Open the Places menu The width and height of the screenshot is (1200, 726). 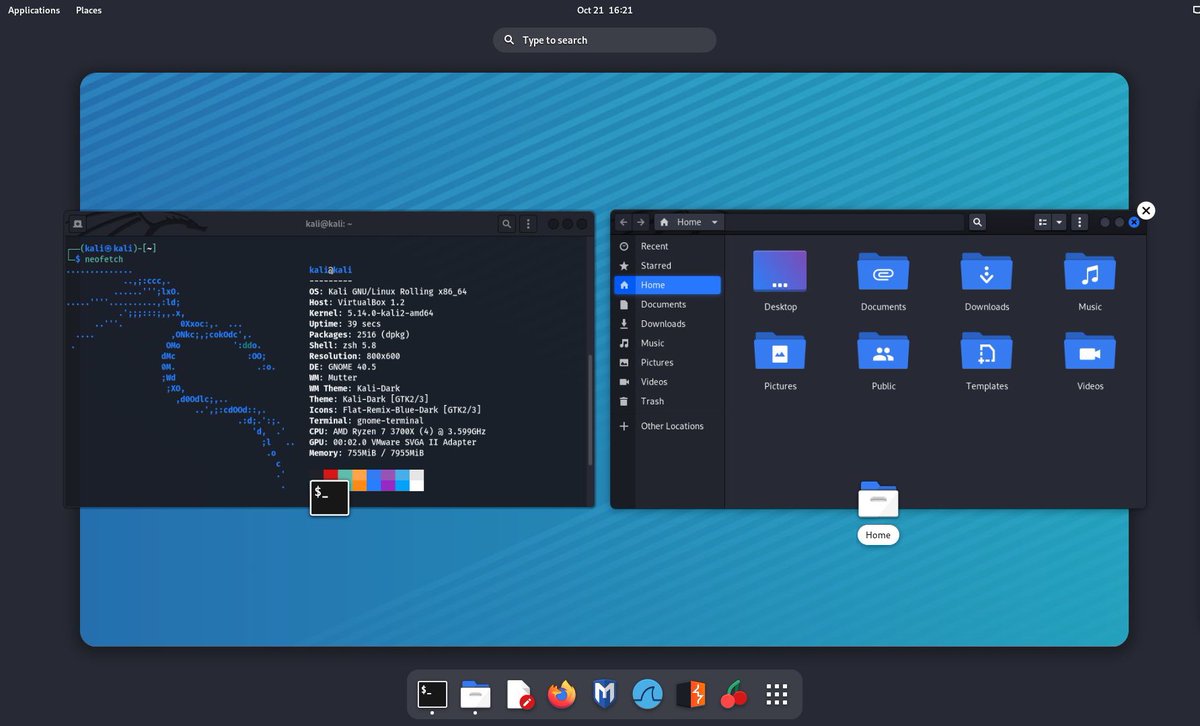(89, 10)
